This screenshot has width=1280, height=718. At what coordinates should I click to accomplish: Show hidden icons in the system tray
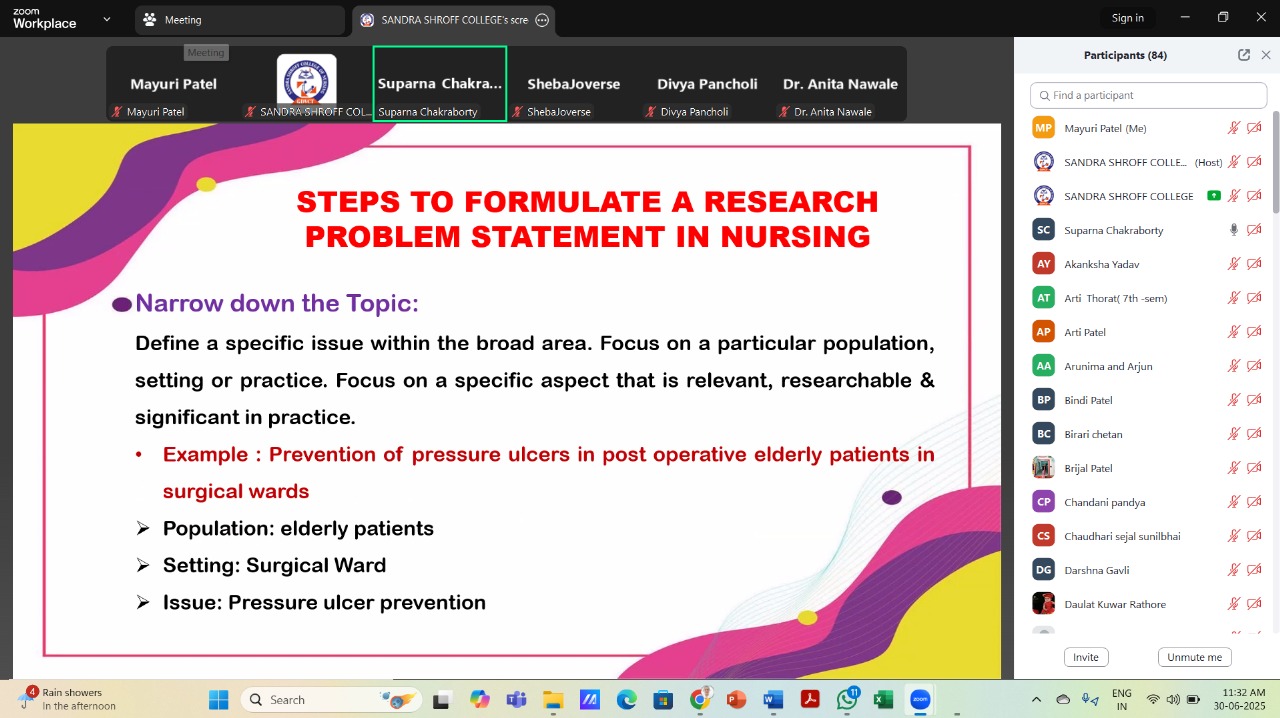click(1036, 700)
